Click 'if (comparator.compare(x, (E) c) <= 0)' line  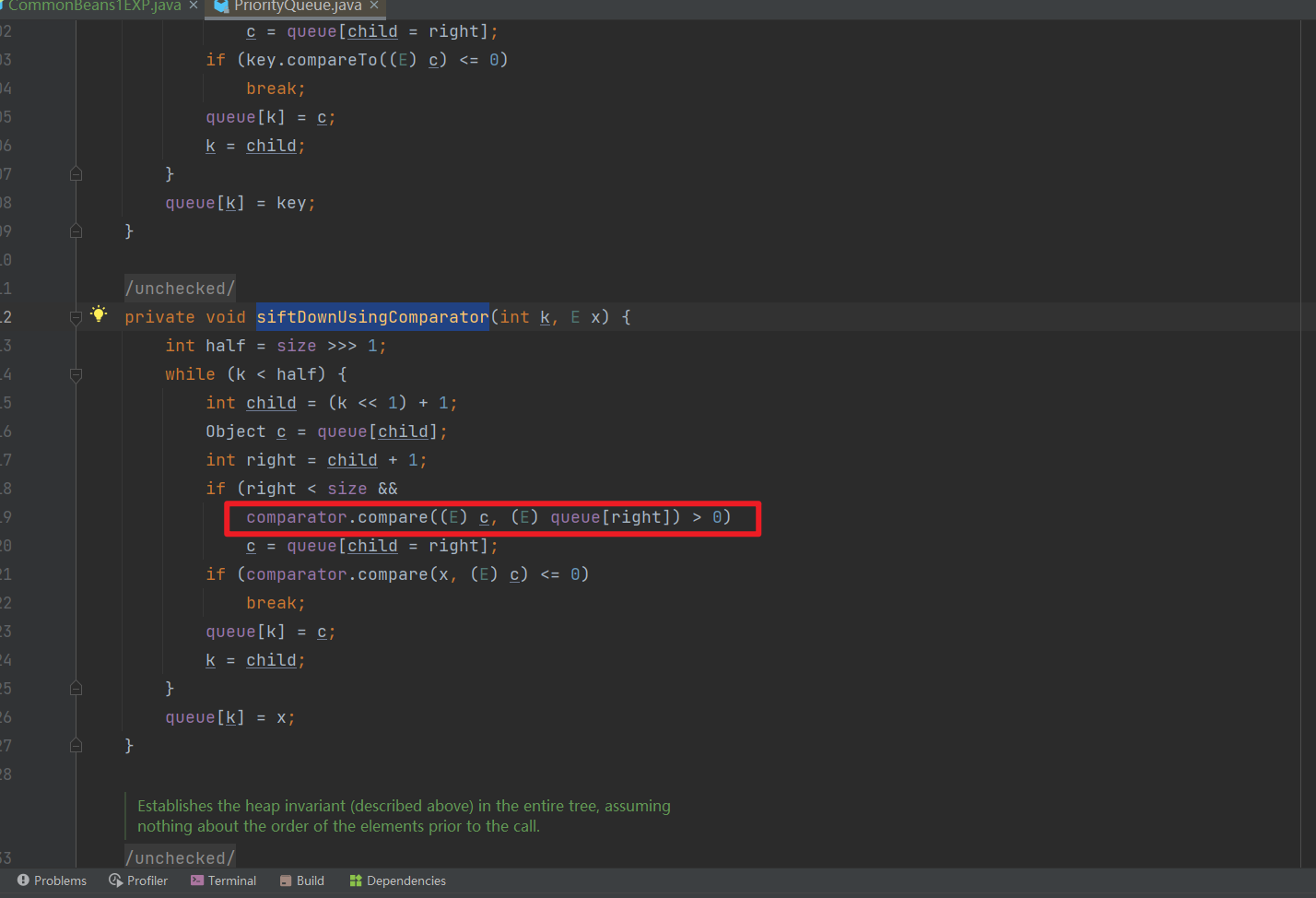pos(397,574)
